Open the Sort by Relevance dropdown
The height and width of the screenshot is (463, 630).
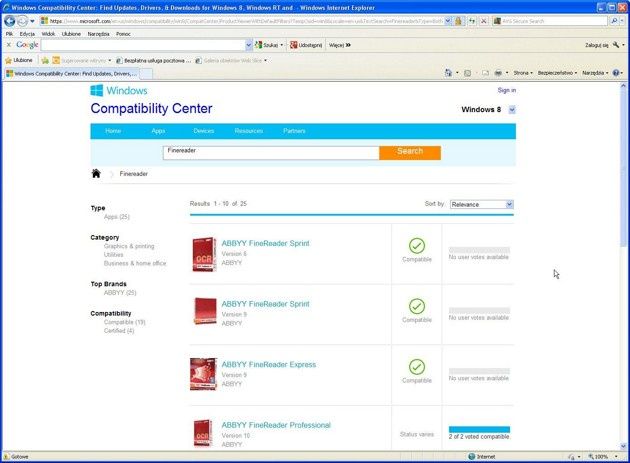[x=482, y=205]
